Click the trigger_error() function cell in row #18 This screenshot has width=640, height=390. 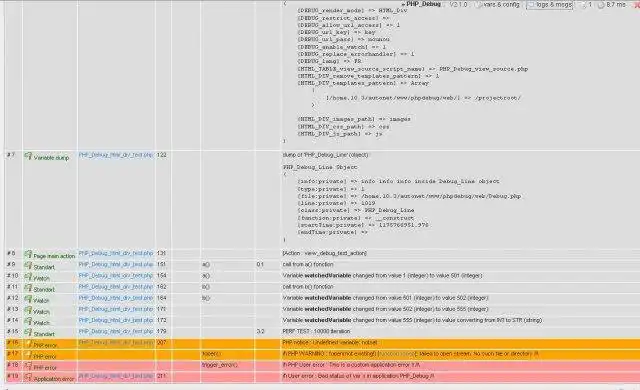click(x=220, y=365)
